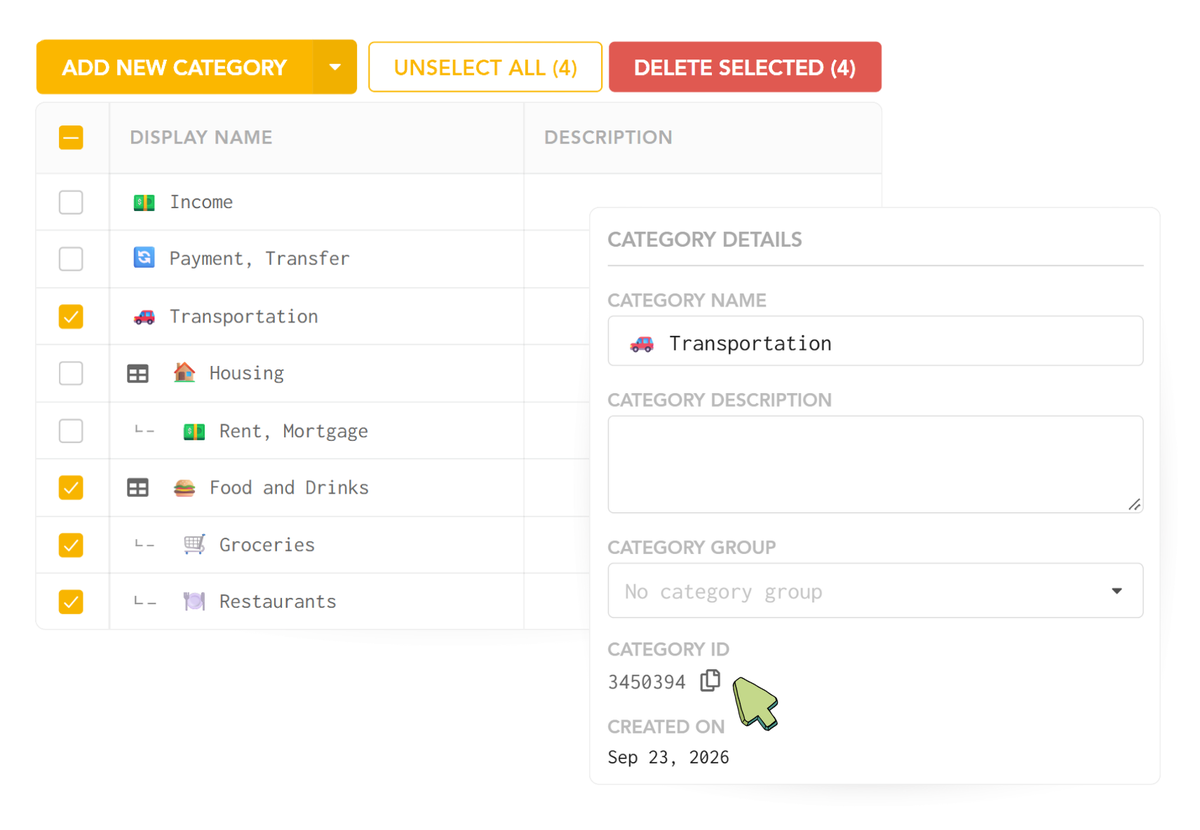Click the red car icon in Transportation row
Viewport: 1200px width, 830px height.
tap(144, 317)
